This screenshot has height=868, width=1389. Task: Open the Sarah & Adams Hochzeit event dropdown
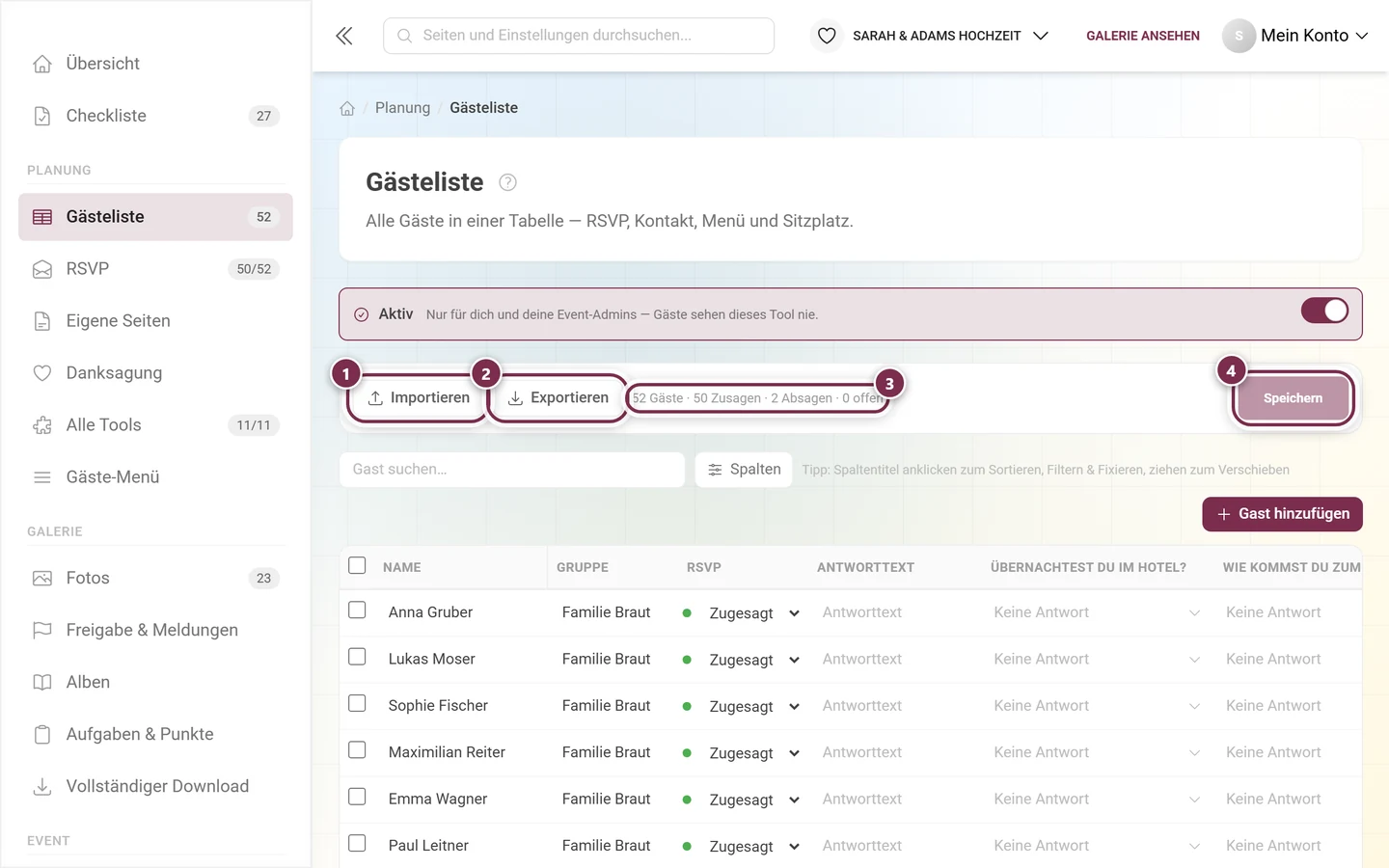point(950,36)
